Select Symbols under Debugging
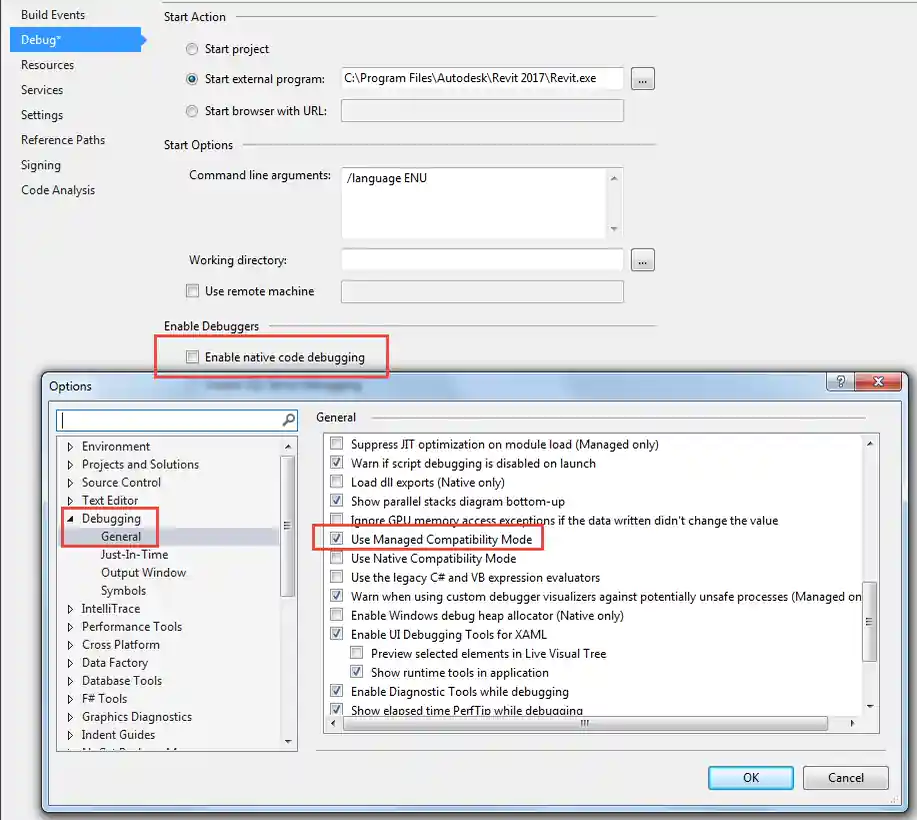 [x=123, y=590]
